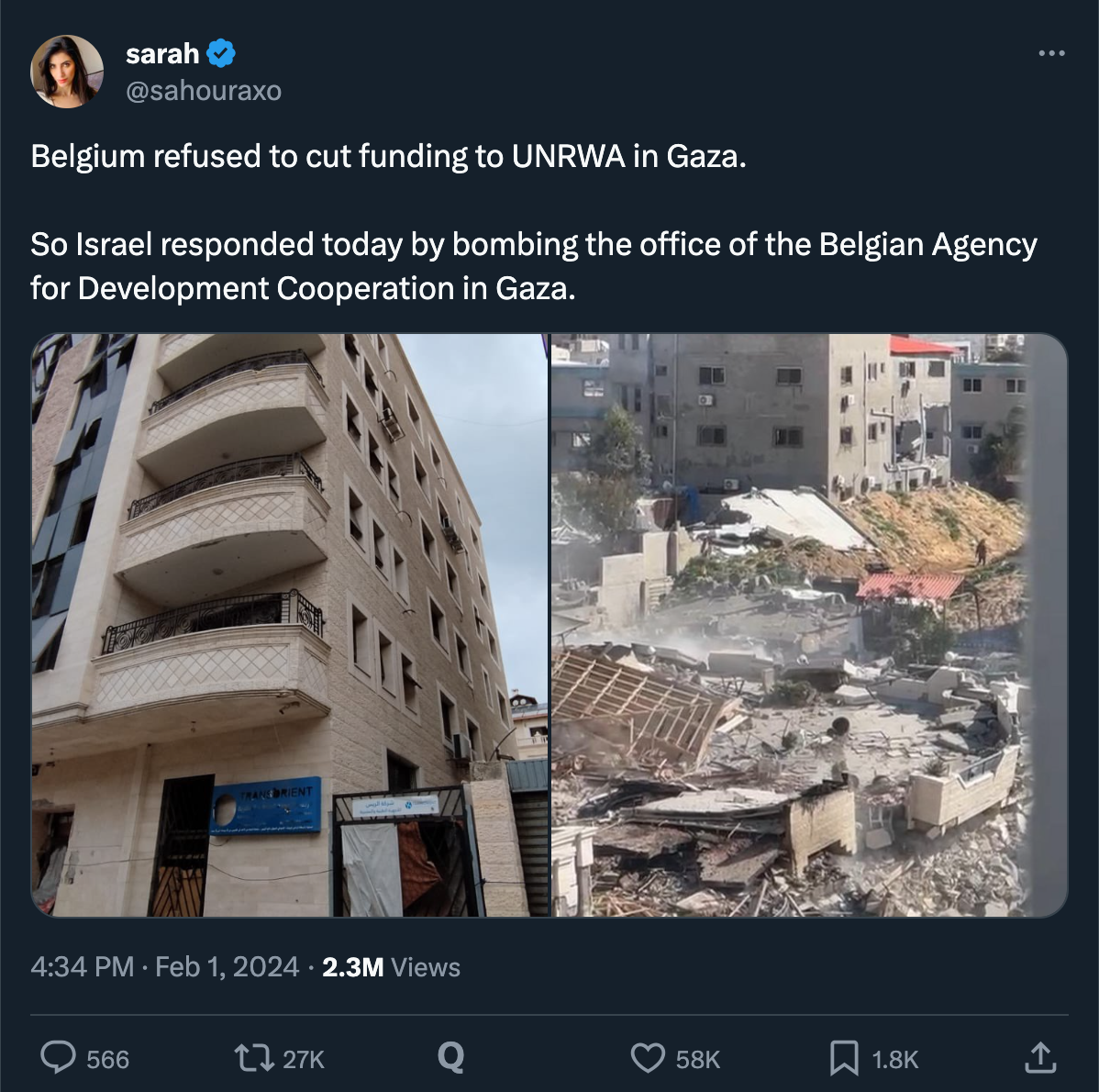Open the @sahouraxo handle link
The height and width of the screenshot is (1092, 1099).
pos(204,91)
